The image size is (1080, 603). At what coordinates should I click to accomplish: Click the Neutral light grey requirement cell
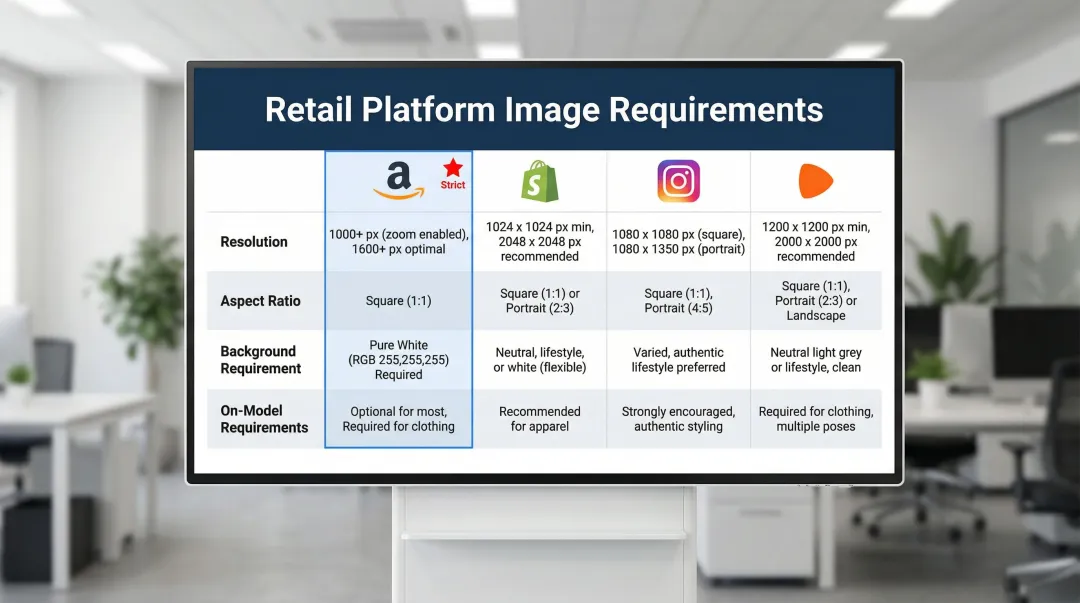click(x=816, y=360)
